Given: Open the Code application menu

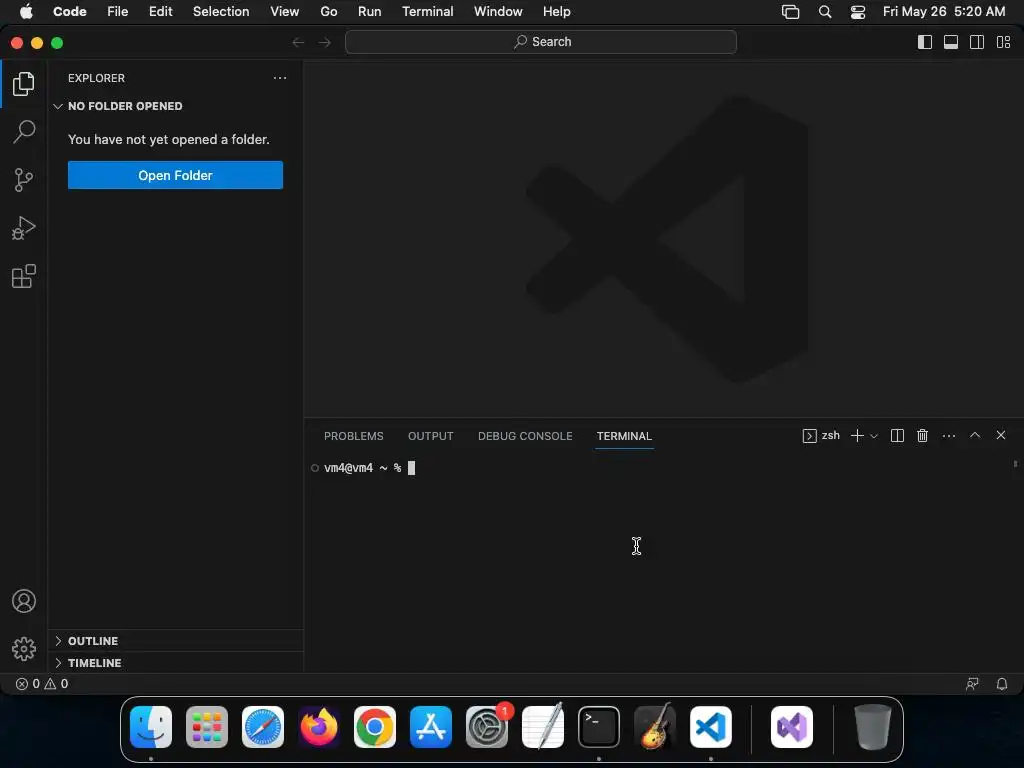Looking at the screenshot, I should (69, 12).
